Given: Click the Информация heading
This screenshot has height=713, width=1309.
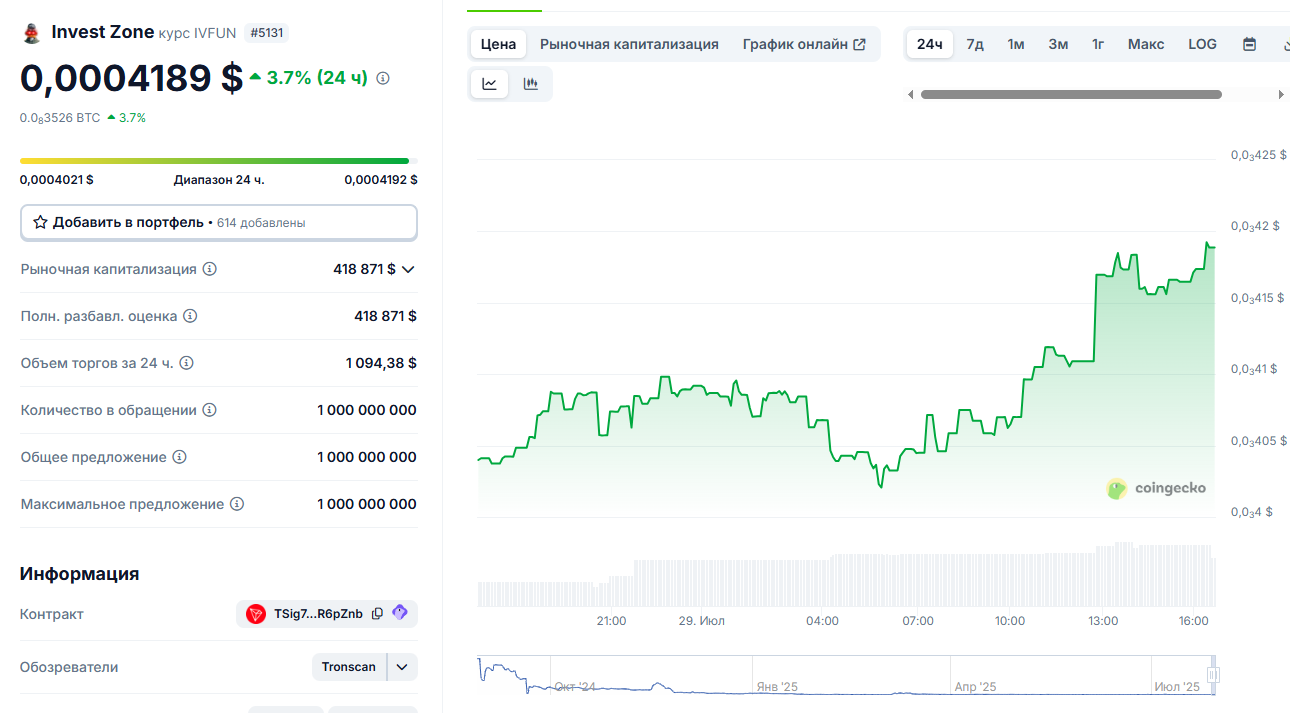Looking at the screenshot, I should 79,574.
